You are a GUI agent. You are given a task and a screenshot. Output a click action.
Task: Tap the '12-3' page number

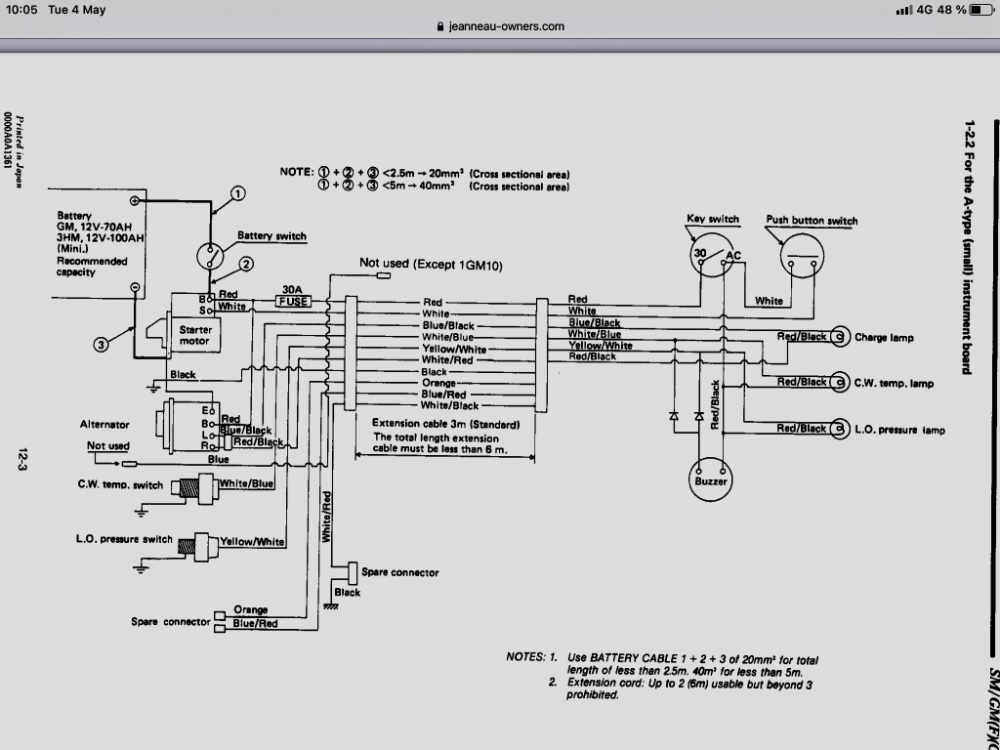(x=23, y=459)
